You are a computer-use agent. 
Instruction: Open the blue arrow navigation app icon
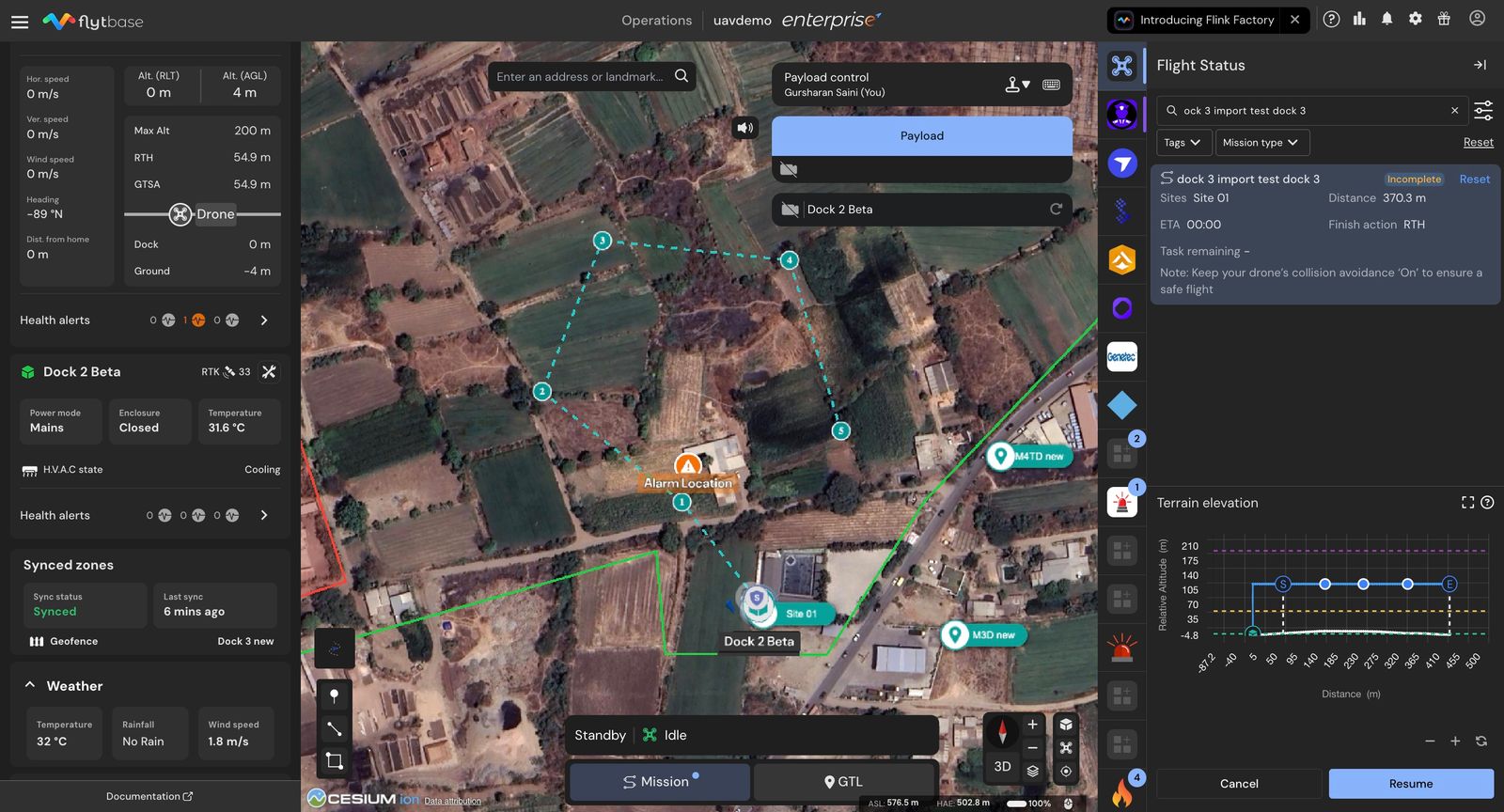(x=1122, y=164)
